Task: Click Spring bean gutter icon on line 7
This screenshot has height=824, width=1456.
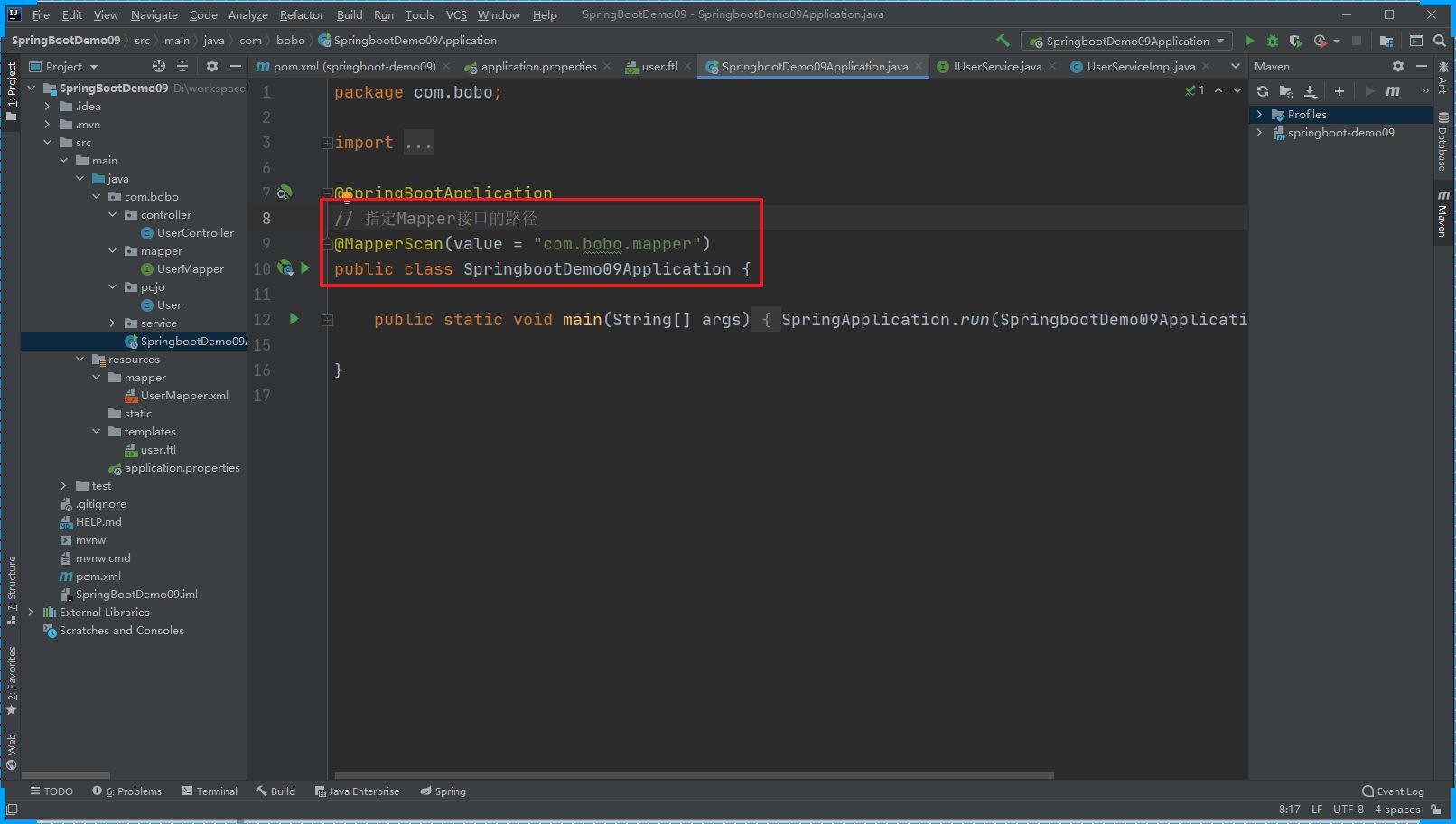Action: click(285, 192)
